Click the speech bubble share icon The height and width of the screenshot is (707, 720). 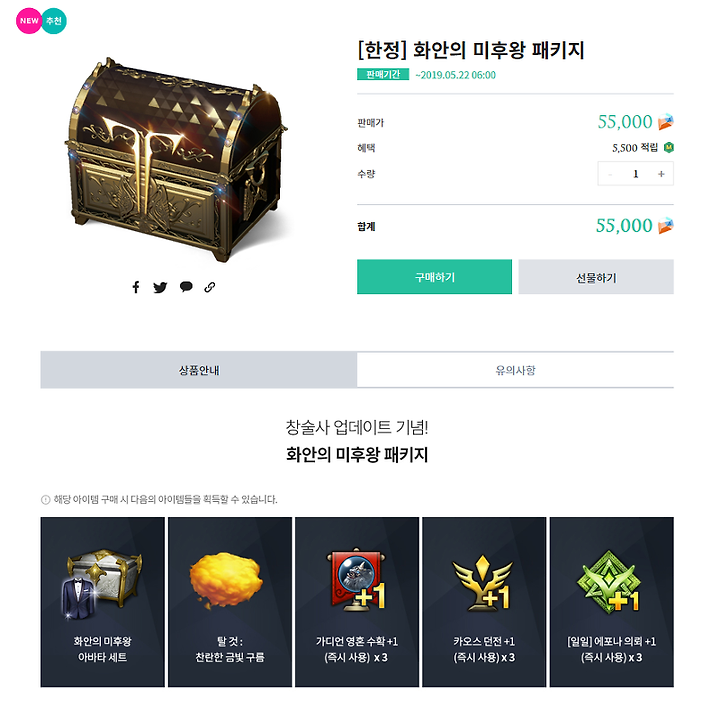pyautogui.click(x=186, y=287)
